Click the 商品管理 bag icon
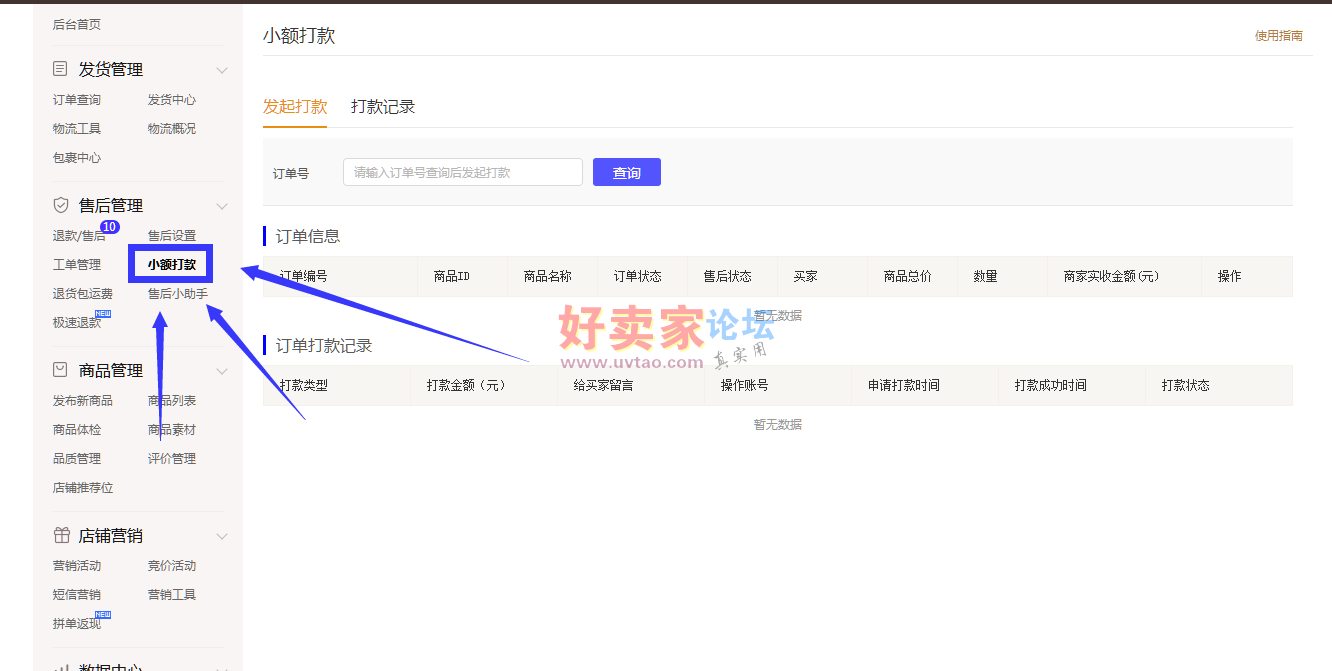 coord(61,370)
